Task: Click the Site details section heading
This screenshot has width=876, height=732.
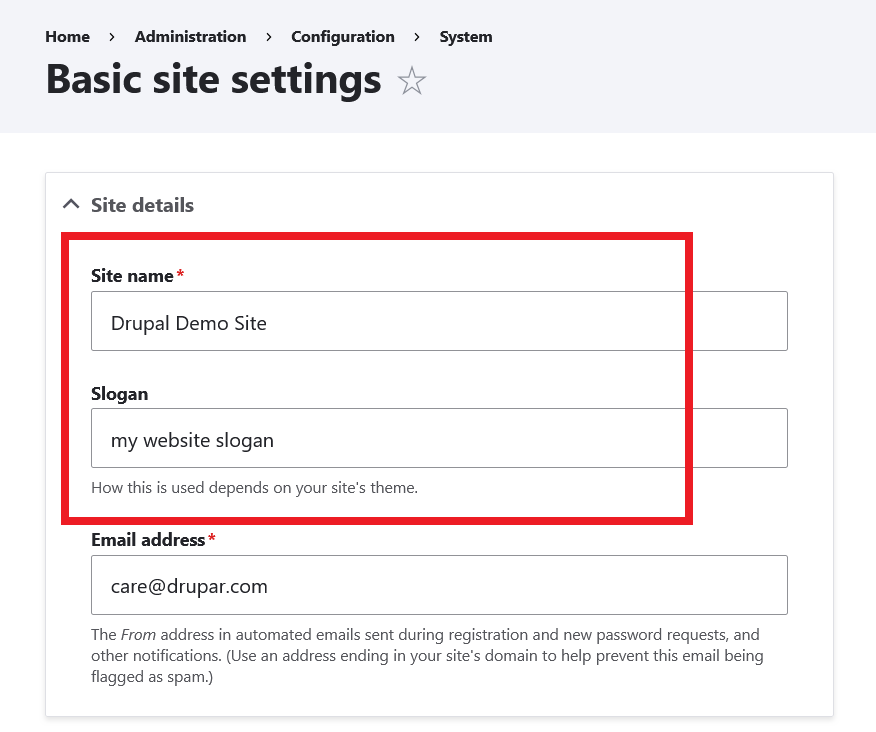Action: [x=140, y=204]
